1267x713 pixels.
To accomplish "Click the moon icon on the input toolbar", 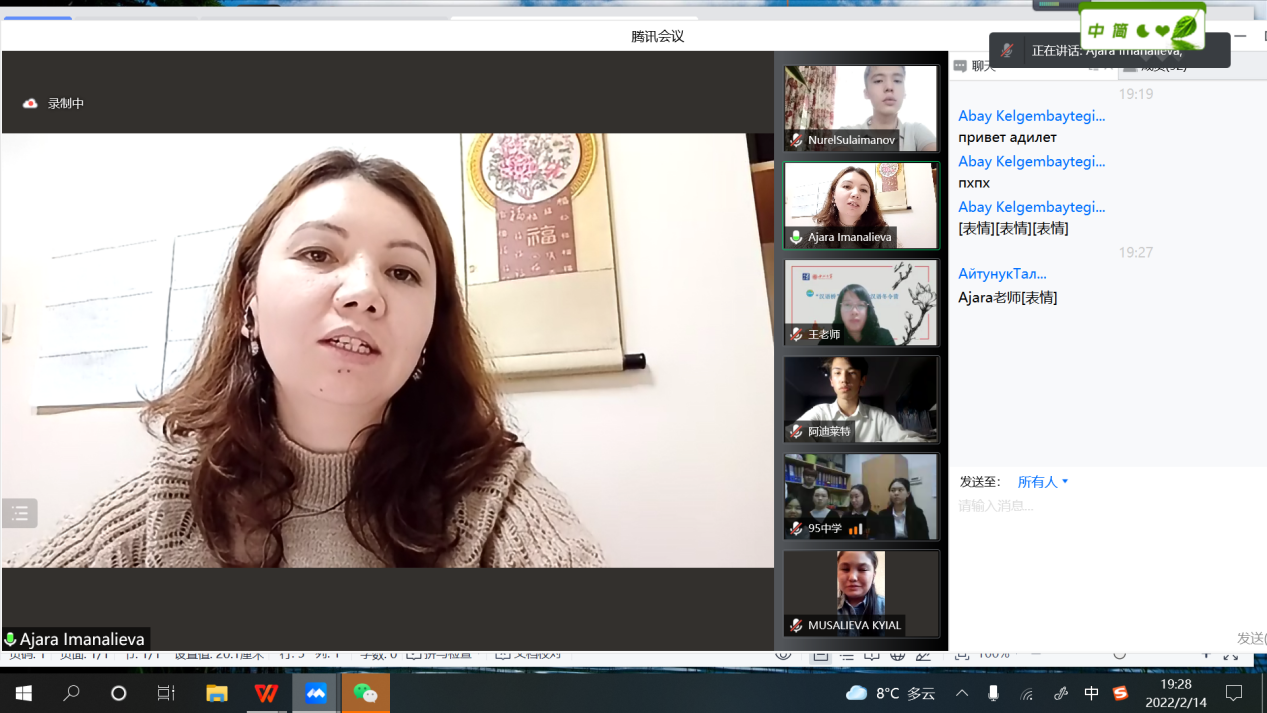I will point(1143,31).
